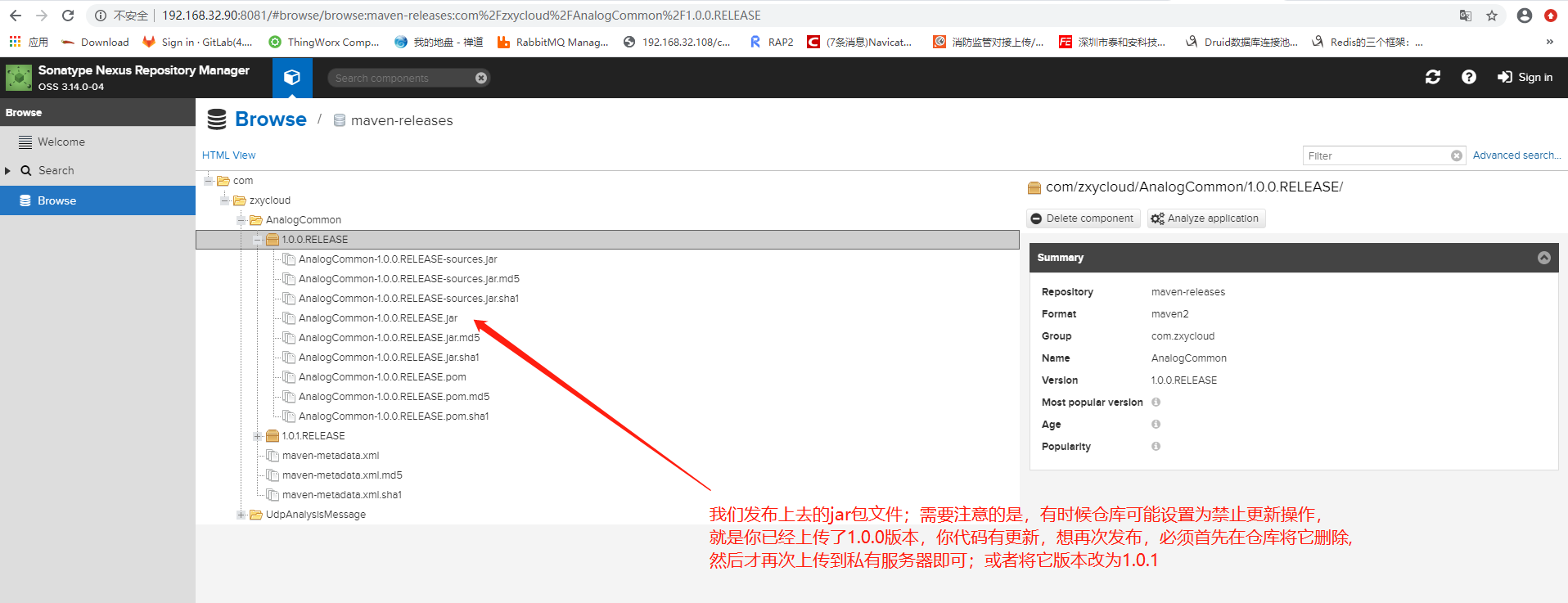Click Delete component button

1083,218
